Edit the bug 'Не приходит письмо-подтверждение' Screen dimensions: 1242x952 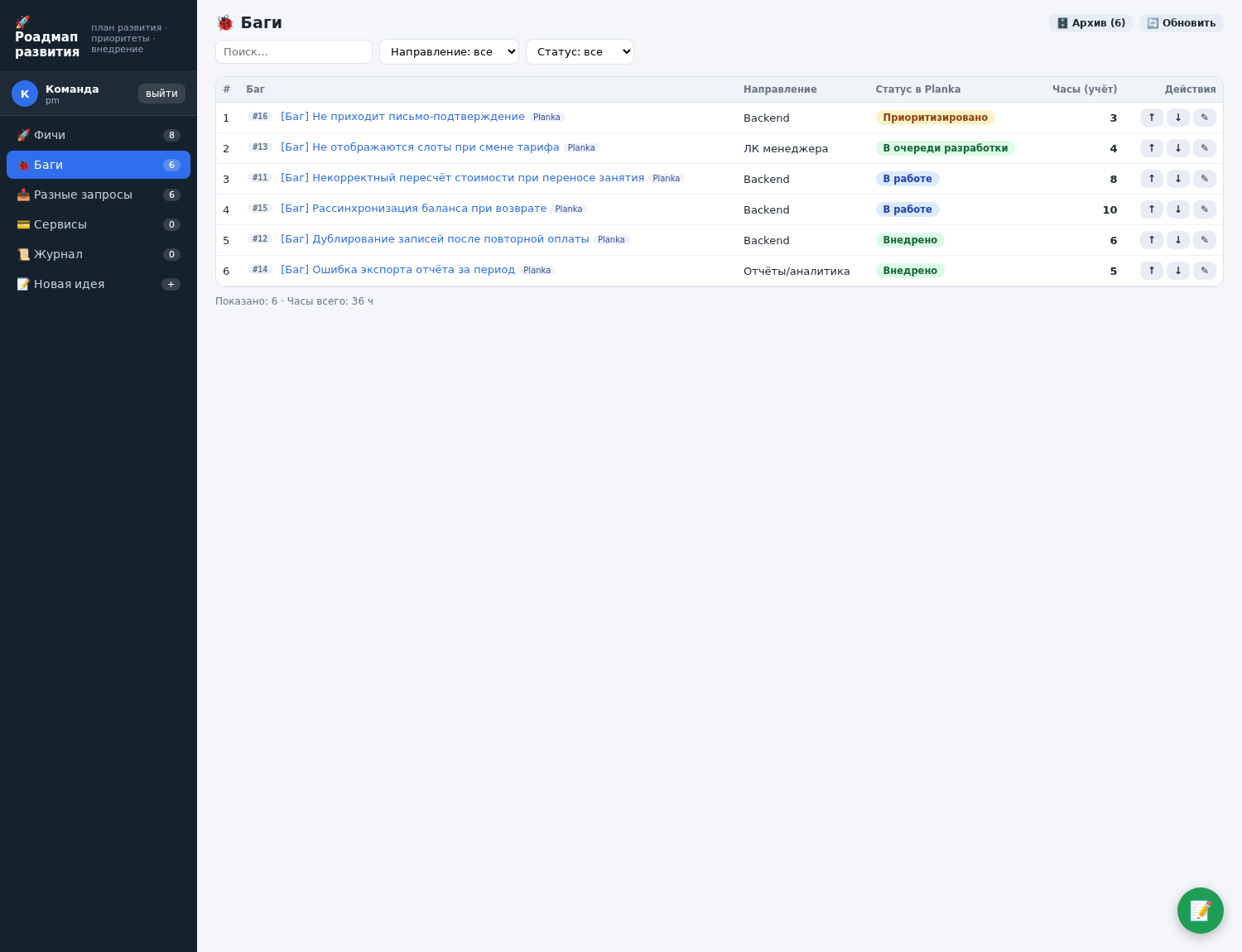tap(1204, 118)
